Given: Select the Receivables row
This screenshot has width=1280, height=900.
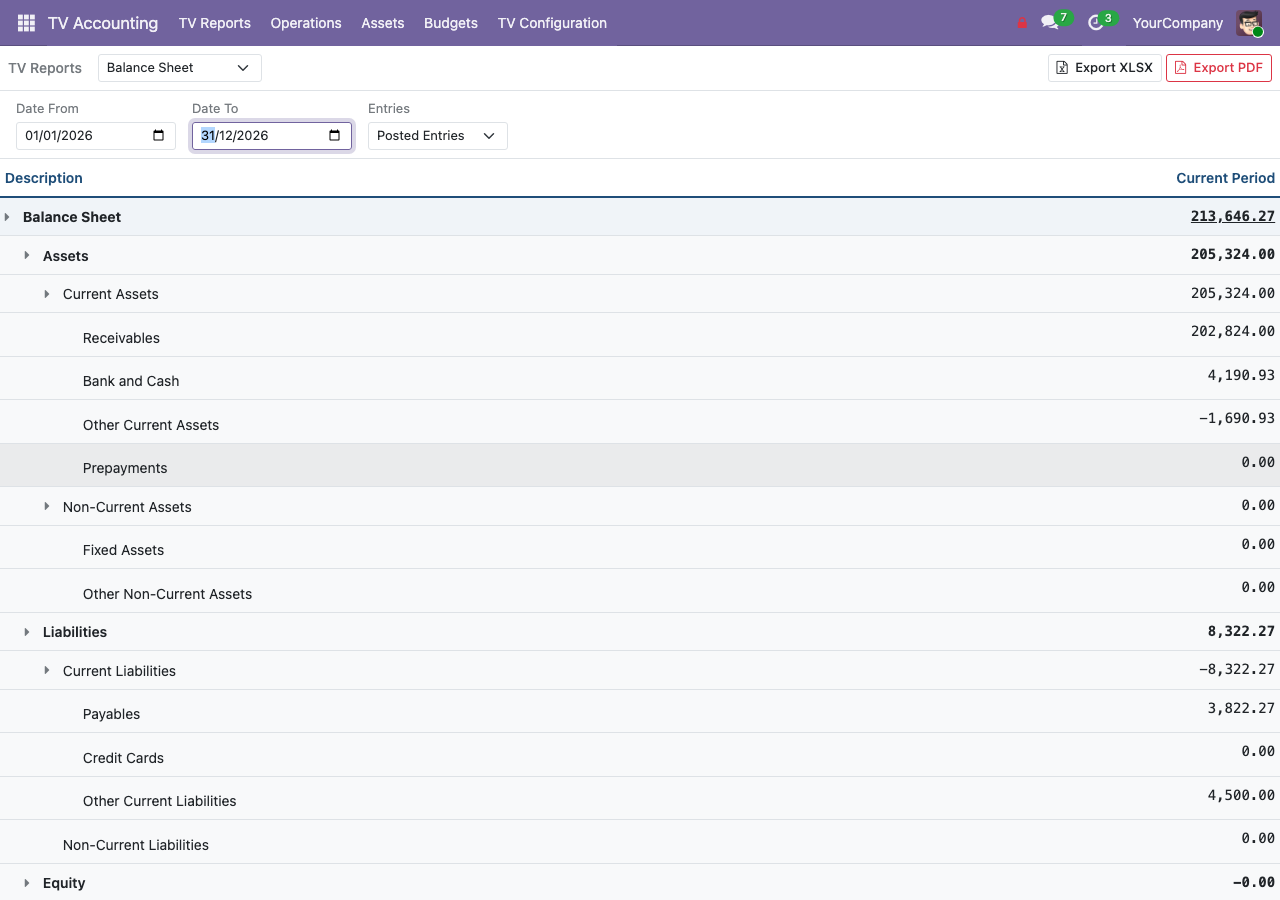Looking at the screenshot, I should point(640,335).
